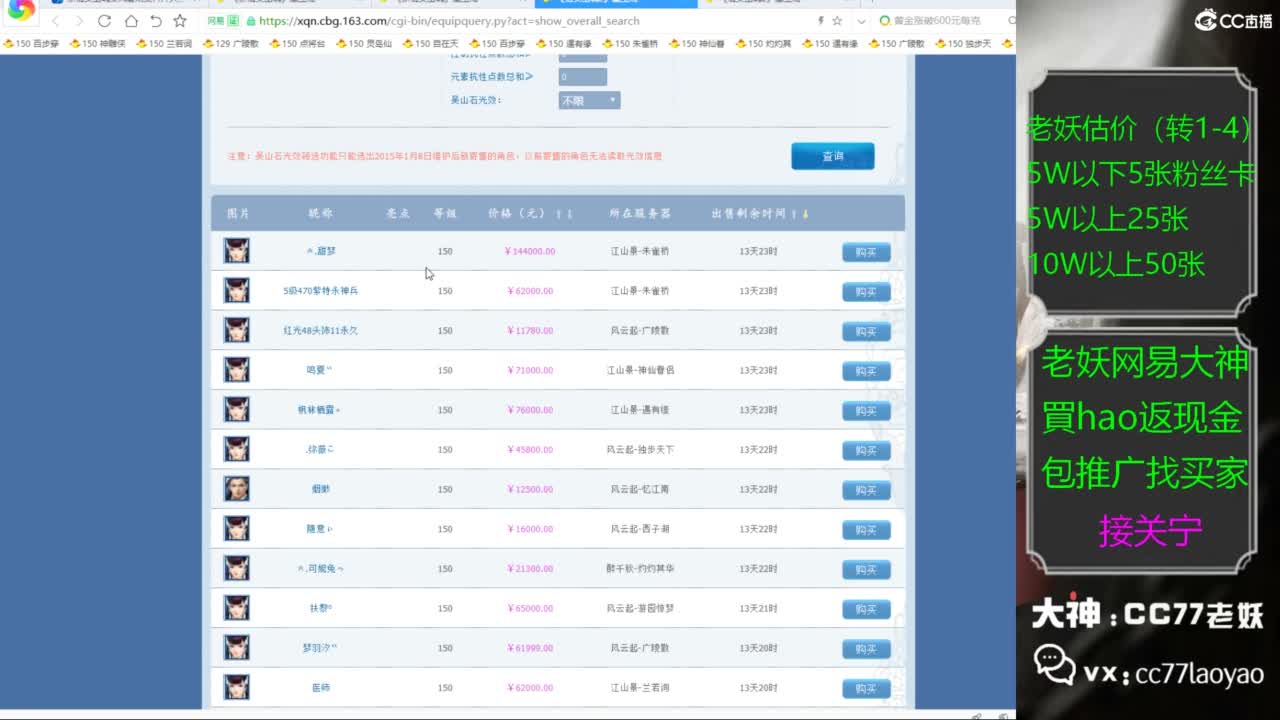
Task: Click the remaining sale time sort arrows
Action: click(800, 214)
